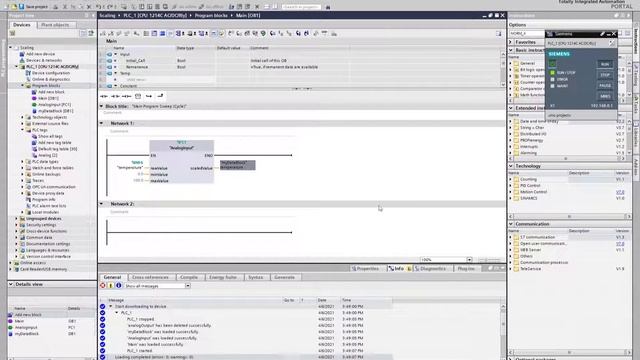Insert an assignment coil from favorites bar

coord(127,96)
